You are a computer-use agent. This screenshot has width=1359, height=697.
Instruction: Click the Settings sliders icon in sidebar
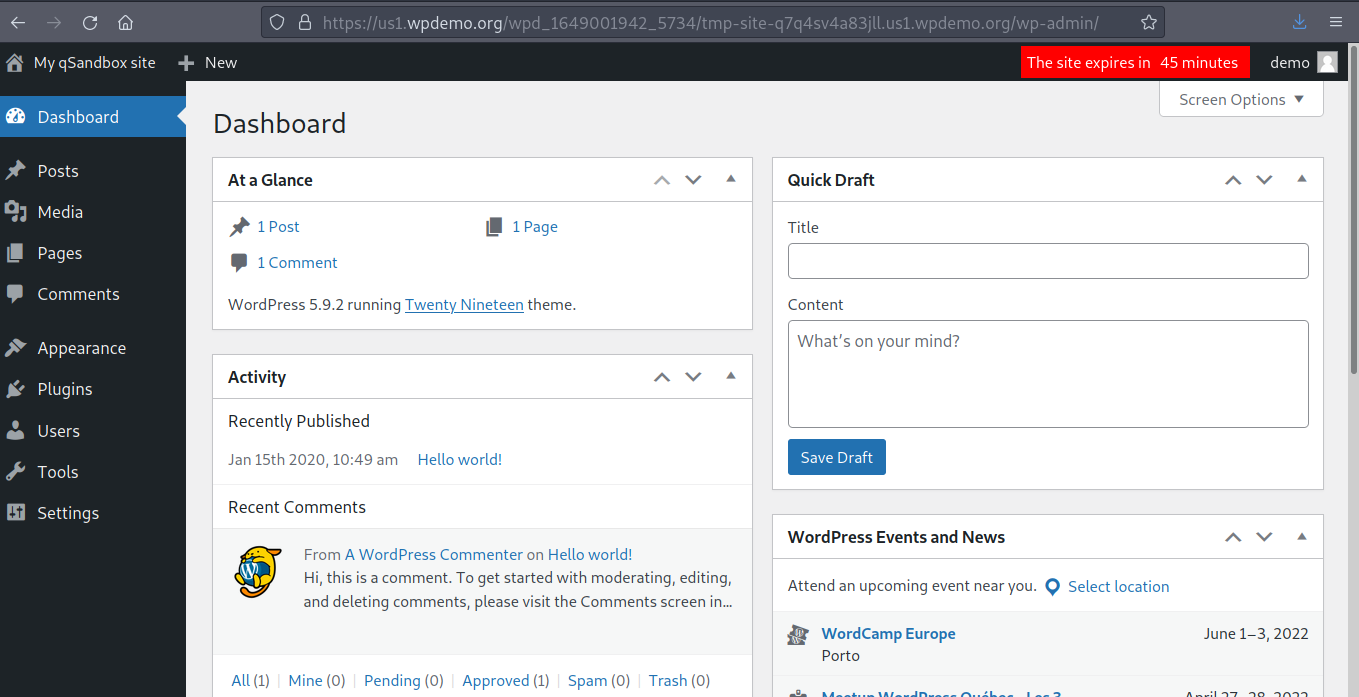[15, 513]
